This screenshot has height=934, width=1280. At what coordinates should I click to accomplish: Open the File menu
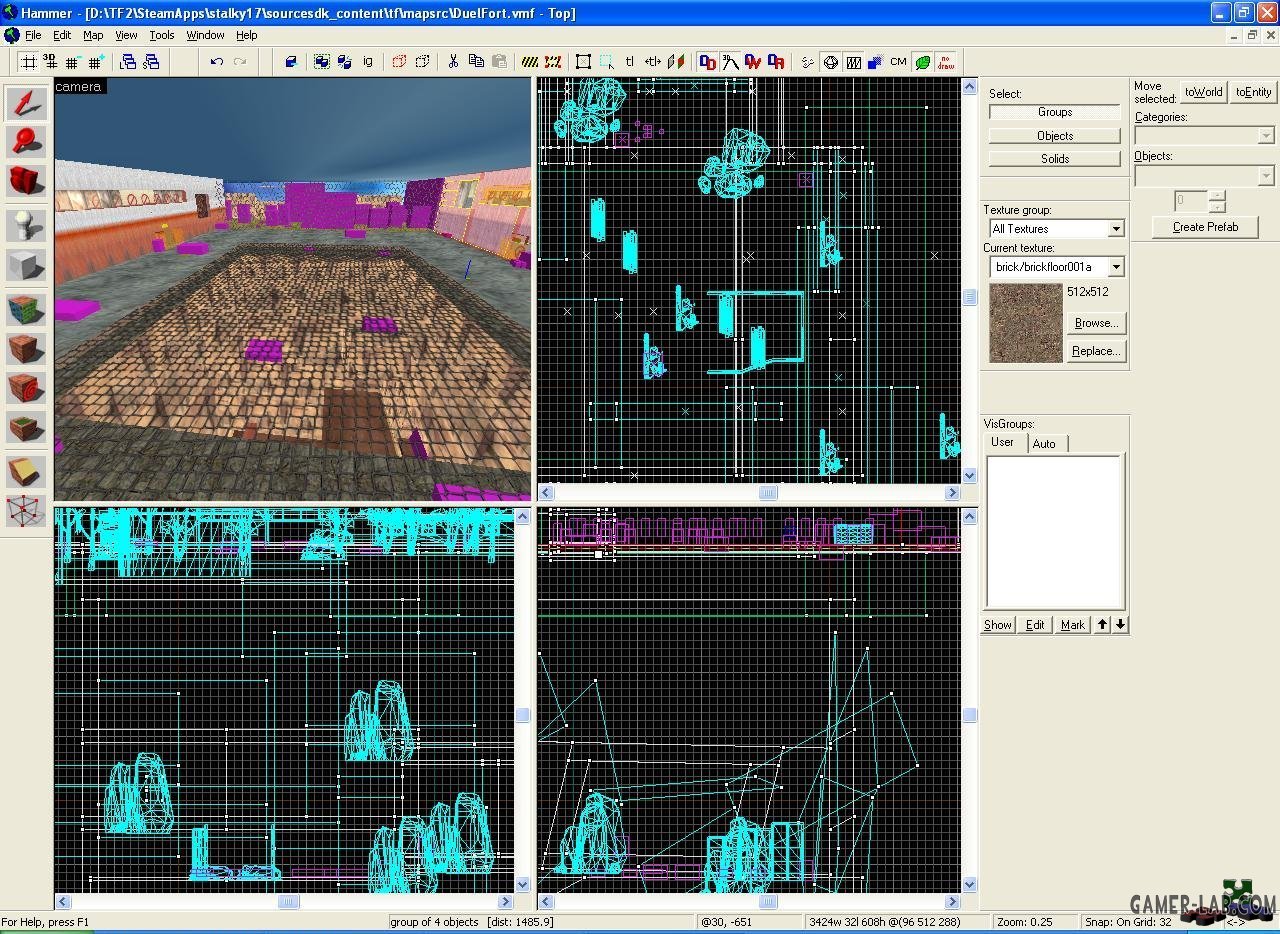(33, 35)
